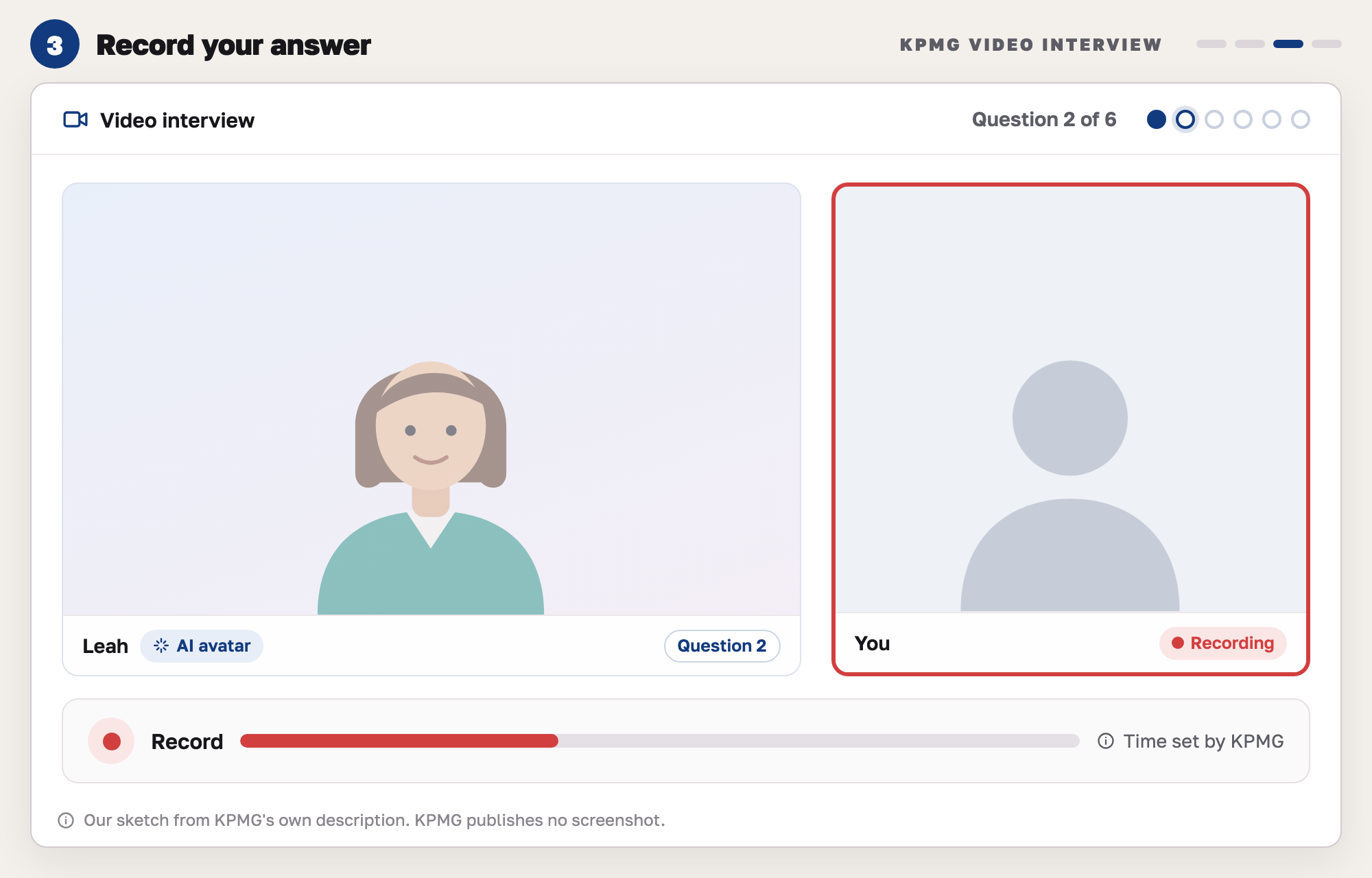This screenshot has height=878, width=1372.
Task: Click the blue active step indicator bar
Action: [x=1288, y=44]
